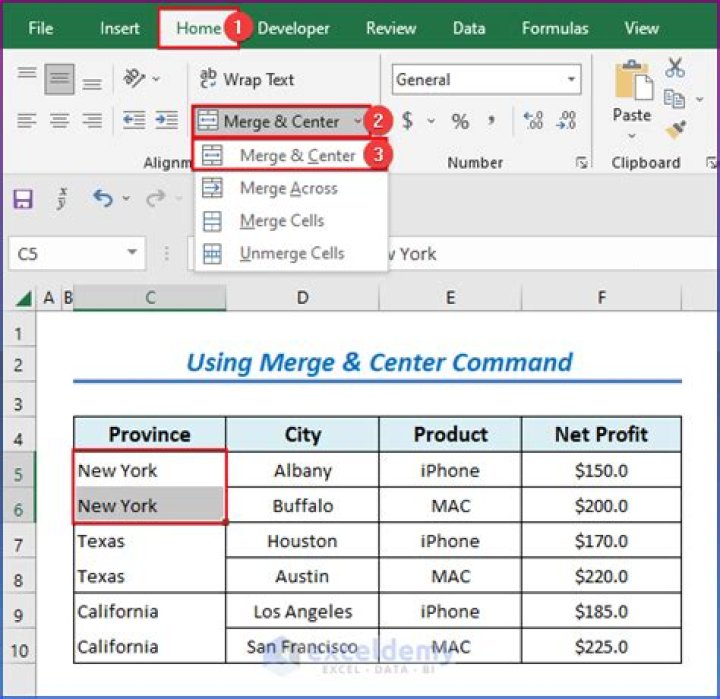The width and height of the screenshot is (720, 699).
Task: Click the Redo arrow
Action: (156, 198)
